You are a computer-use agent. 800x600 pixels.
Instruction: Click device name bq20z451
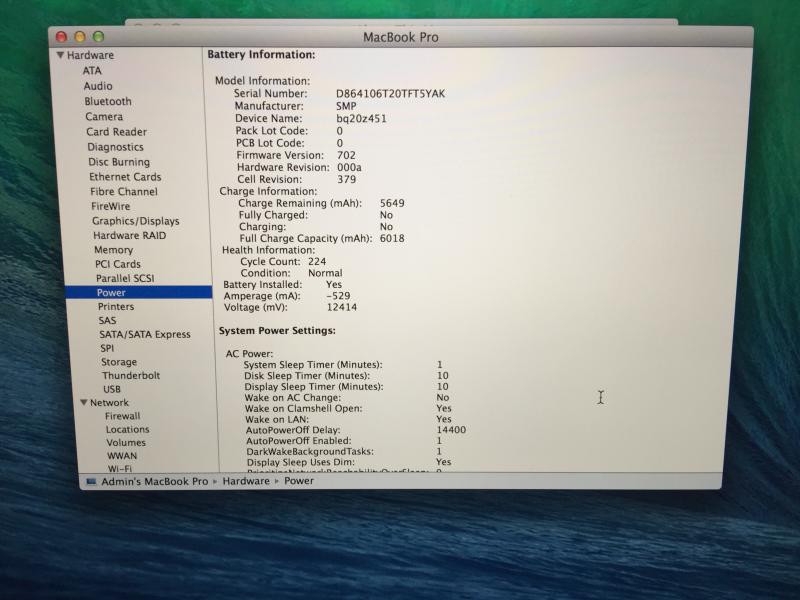click(x=361, y=118)
